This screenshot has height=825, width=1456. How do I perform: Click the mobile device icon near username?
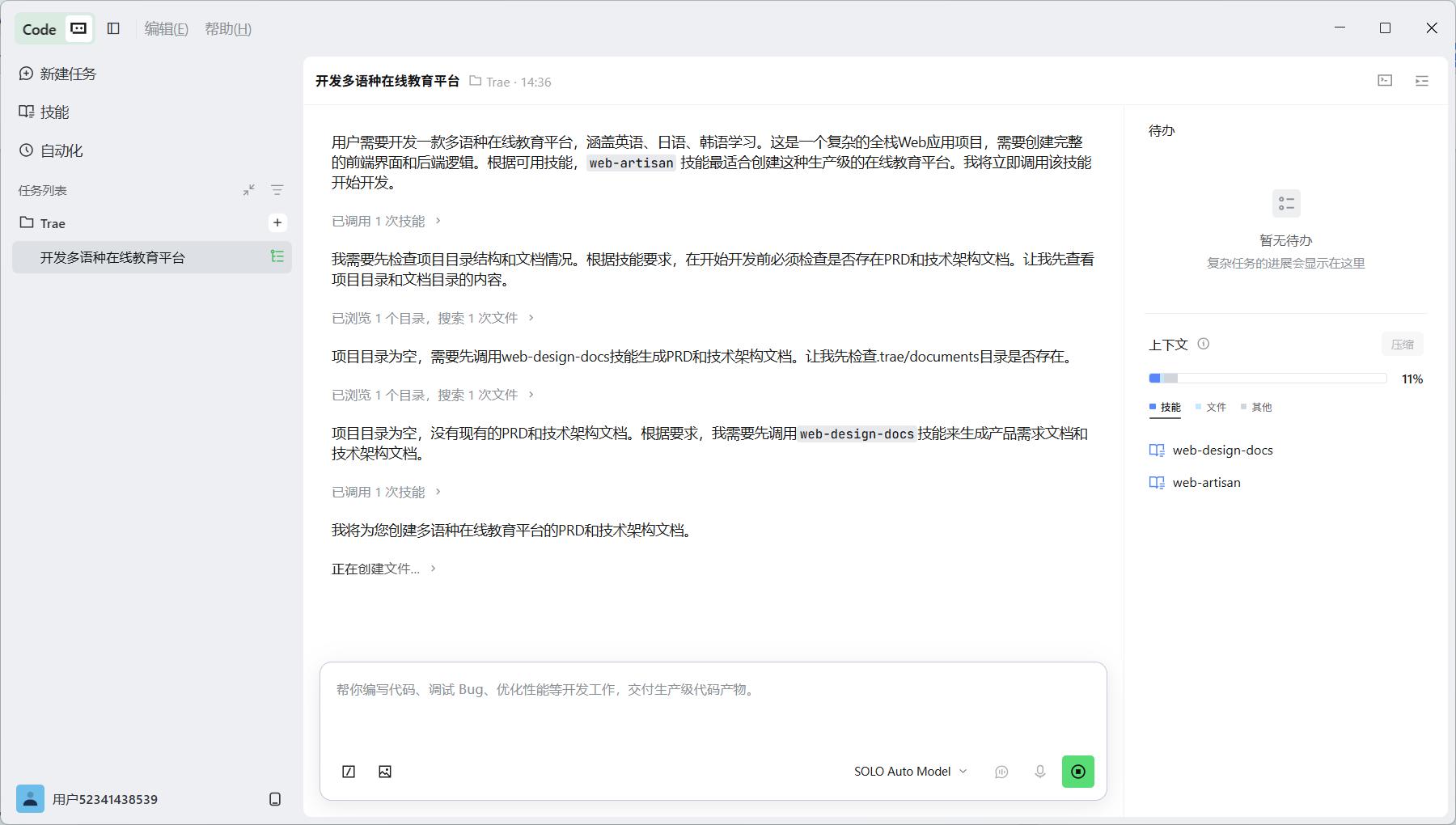pos(275,799)
